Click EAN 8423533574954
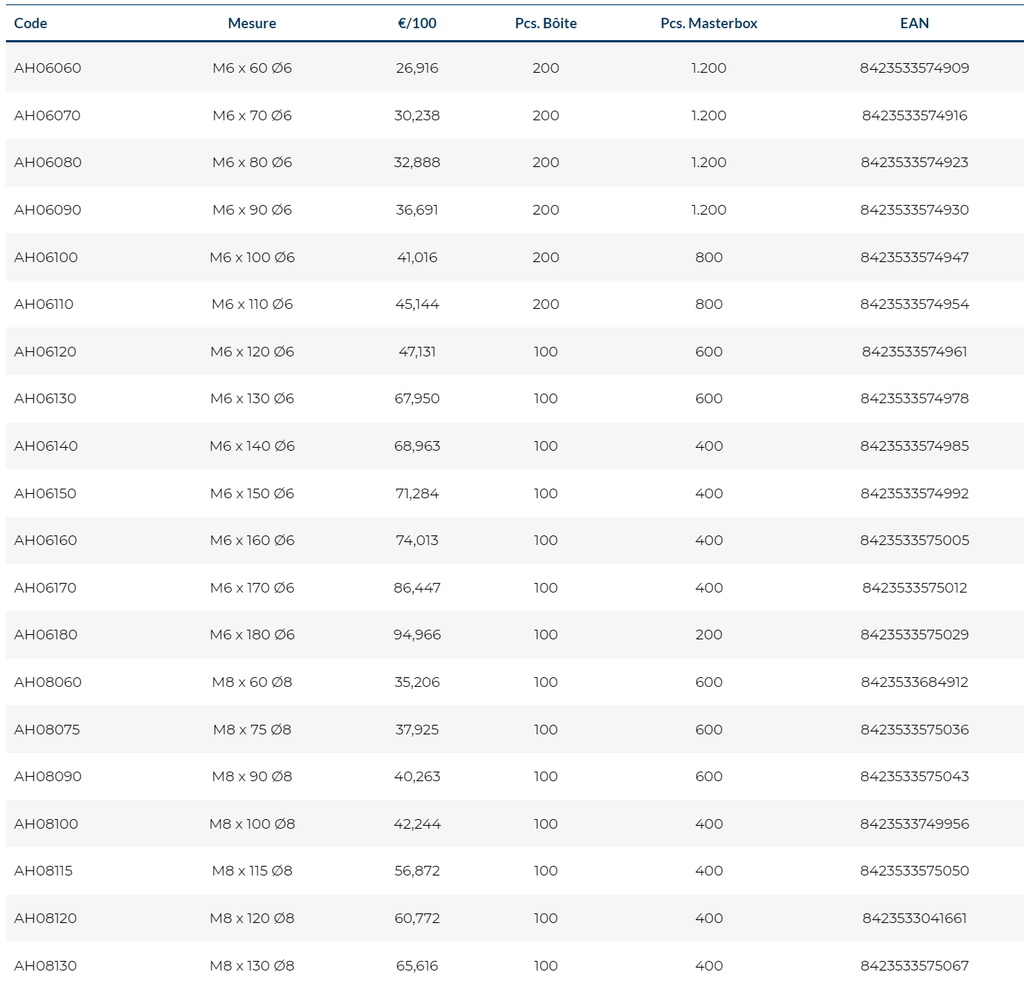This screenshot has height=1001, width=1024. point(914,304)
